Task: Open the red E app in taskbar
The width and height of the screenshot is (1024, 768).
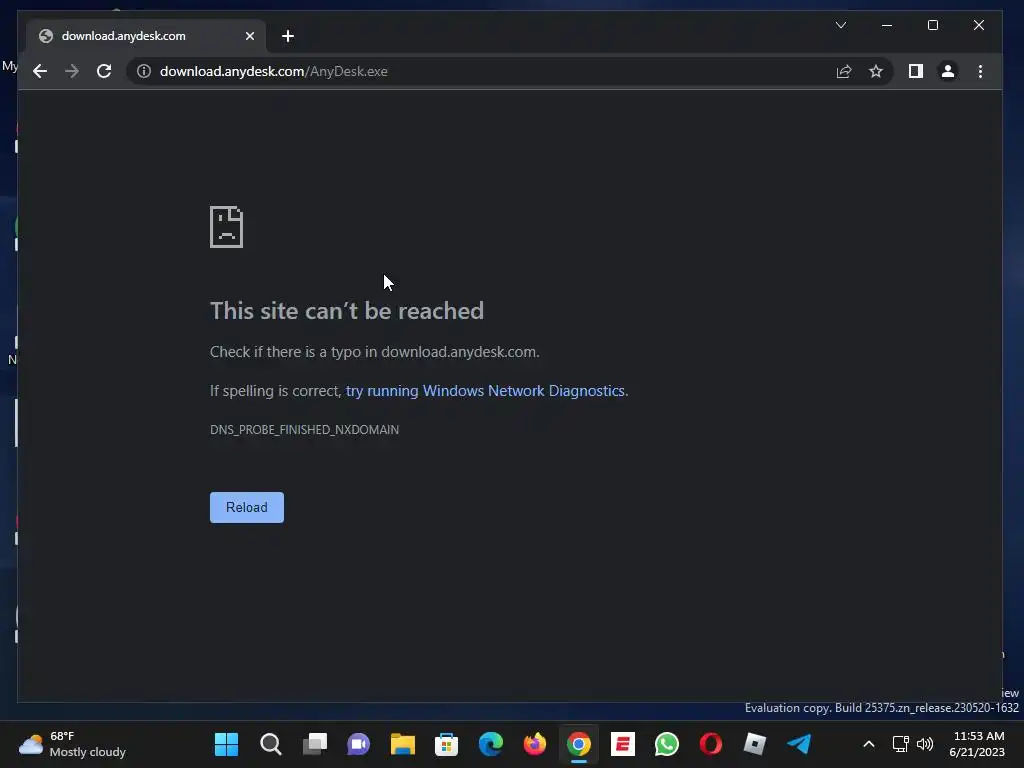Action: pos(623,744)
